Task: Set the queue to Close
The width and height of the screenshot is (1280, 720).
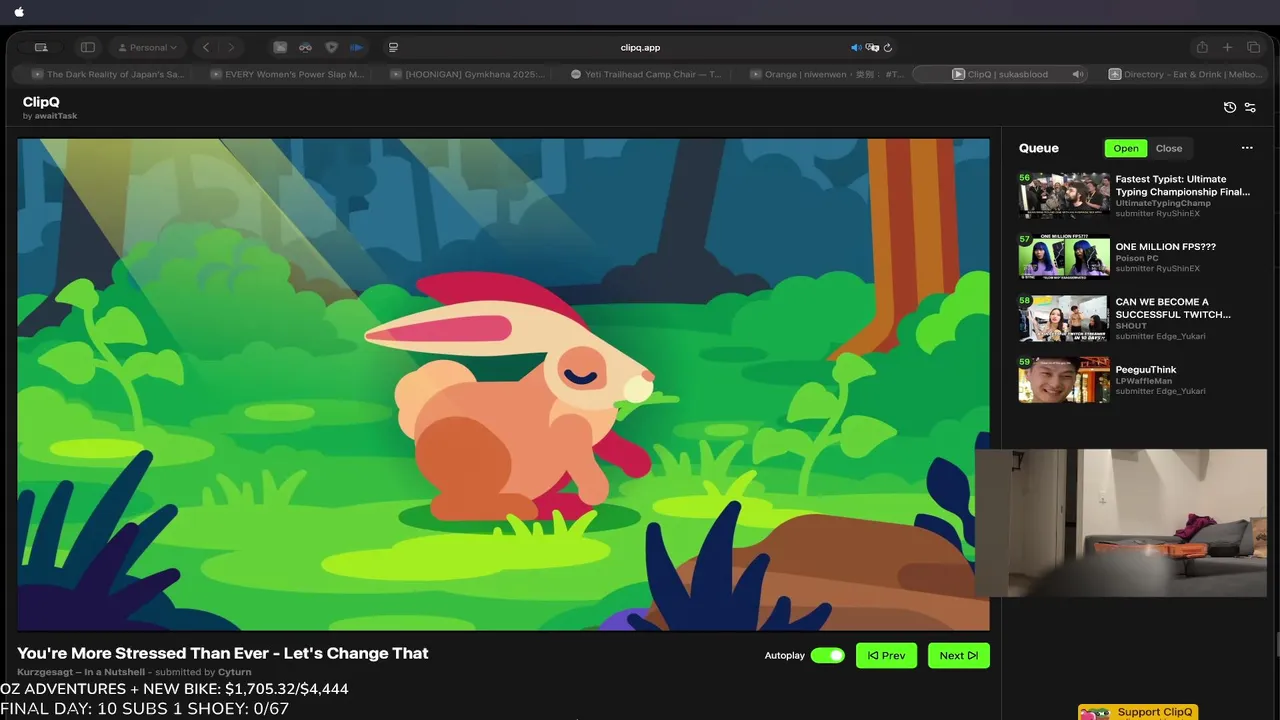Action: coord(1169,148)
